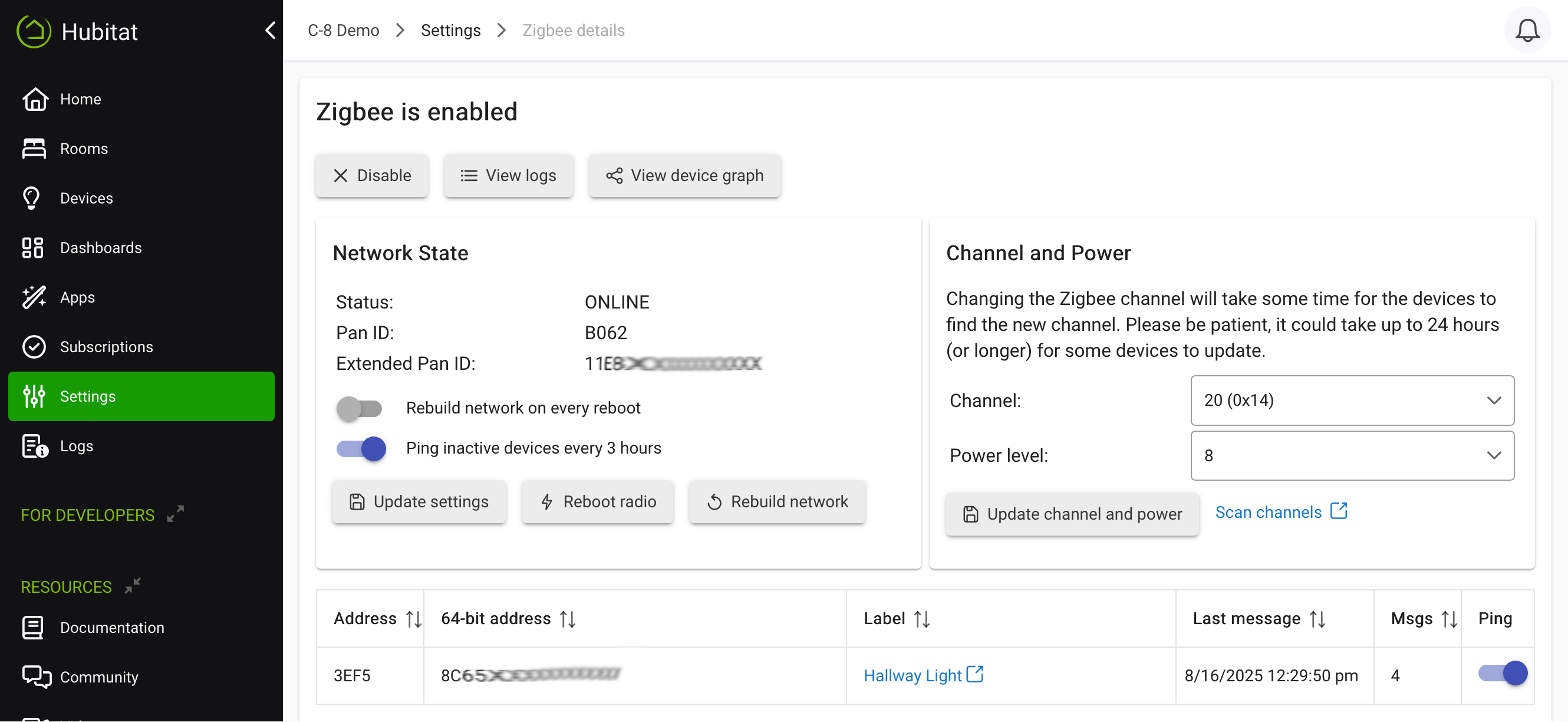Click the Home house icon
The width and height of the screenshot is (1568, 722).
35,99
